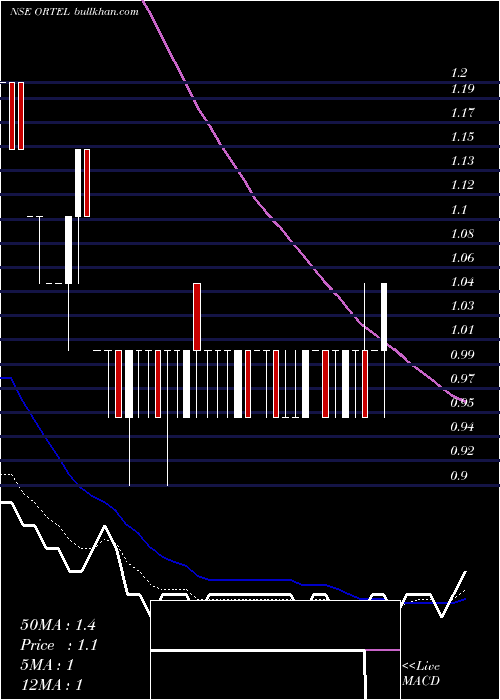Click the 0.95 price axis label
This screenshot has height=700, width=500.
[x=462, y=403]
